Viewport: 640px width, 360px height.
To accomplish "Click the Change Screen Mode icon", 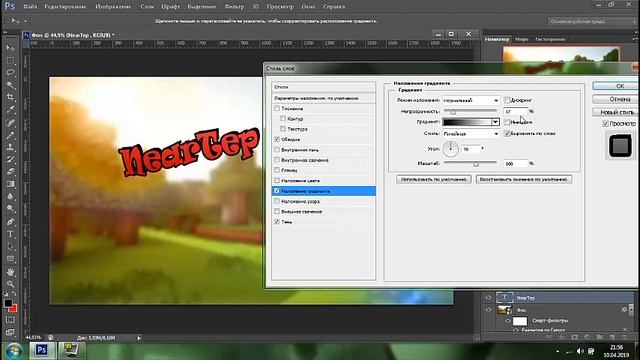I will click(10, 332).
